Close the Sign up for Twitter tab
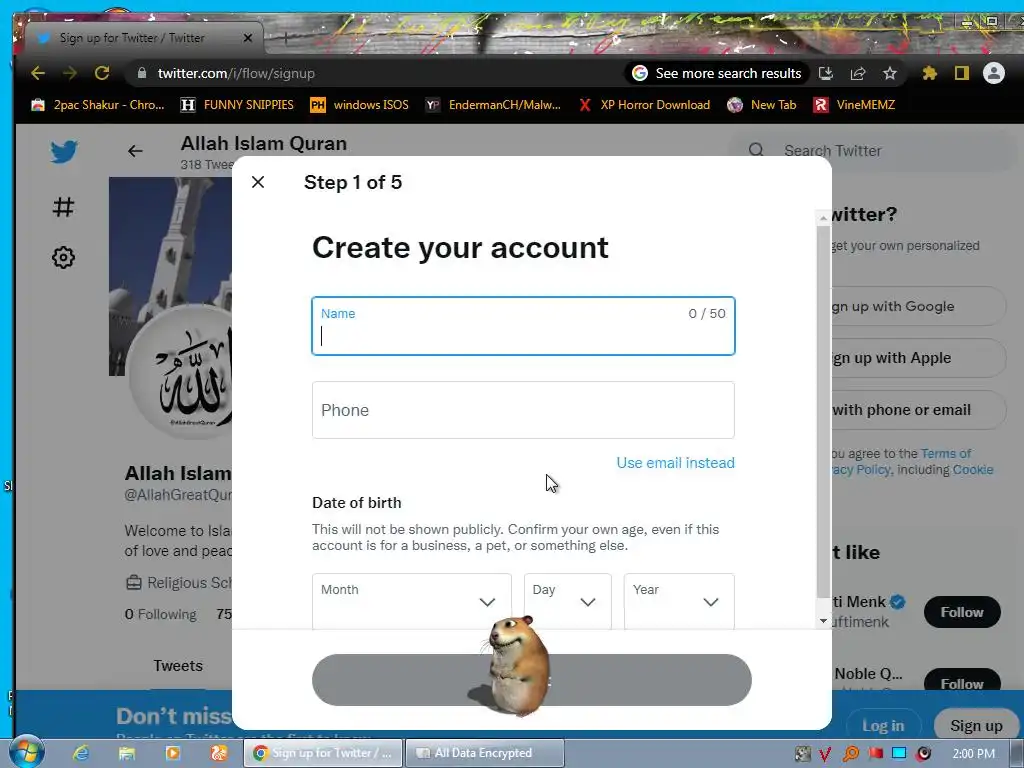 pos(248,38)
